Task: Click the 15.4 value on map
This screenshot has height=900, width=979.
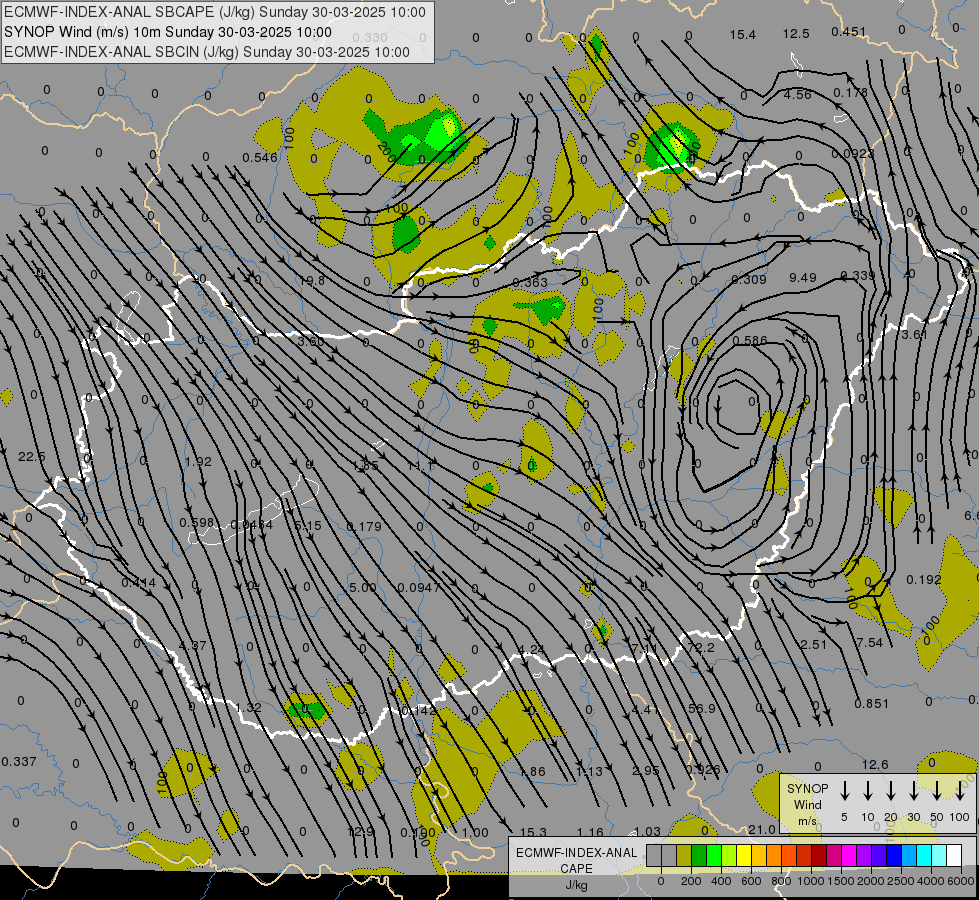Action: [x=742, y=34]
